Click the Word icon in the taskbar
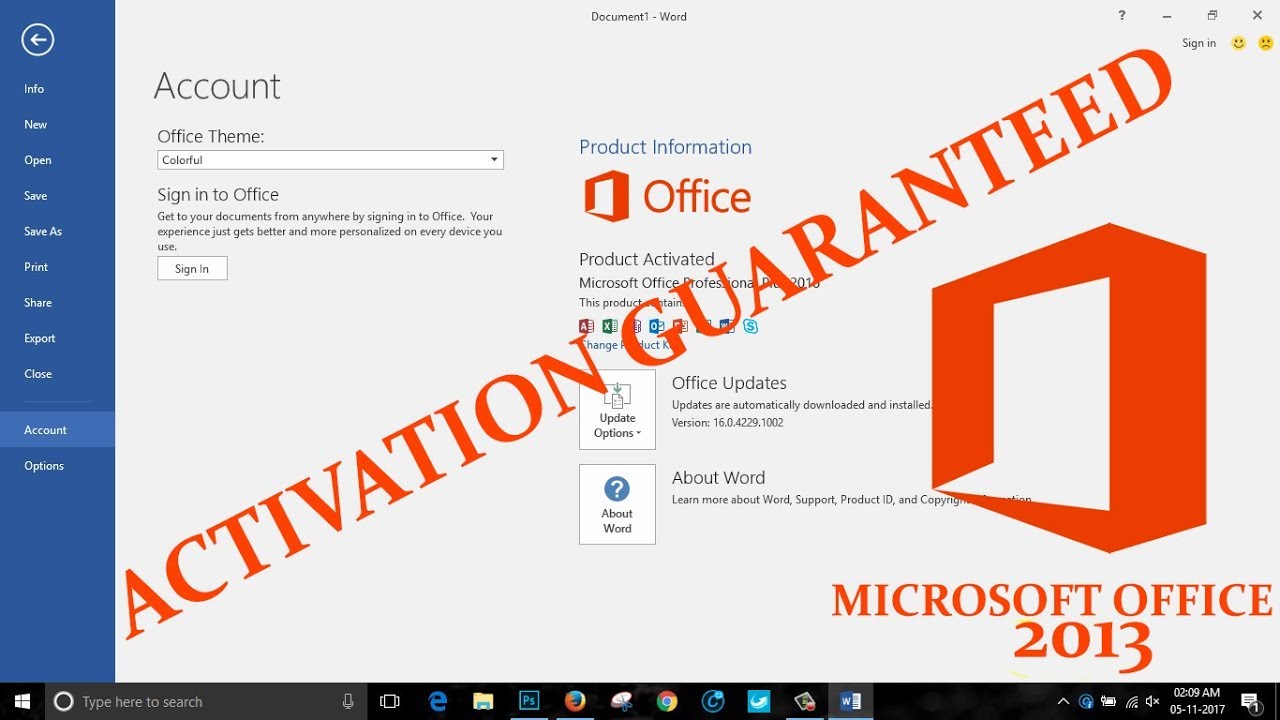 (x=851, y=701)
